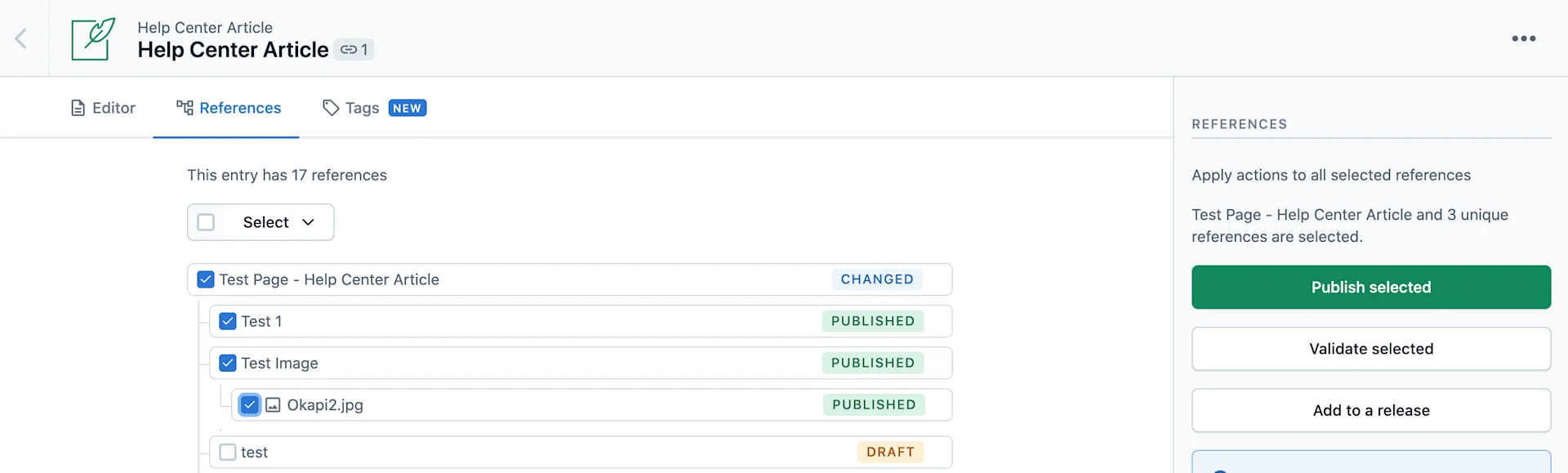Image resolution: width=1568 pixels, height=473 pixels.
Task: Open the Okapi2.jpg asset reference
Action: (x=592, y=405)
